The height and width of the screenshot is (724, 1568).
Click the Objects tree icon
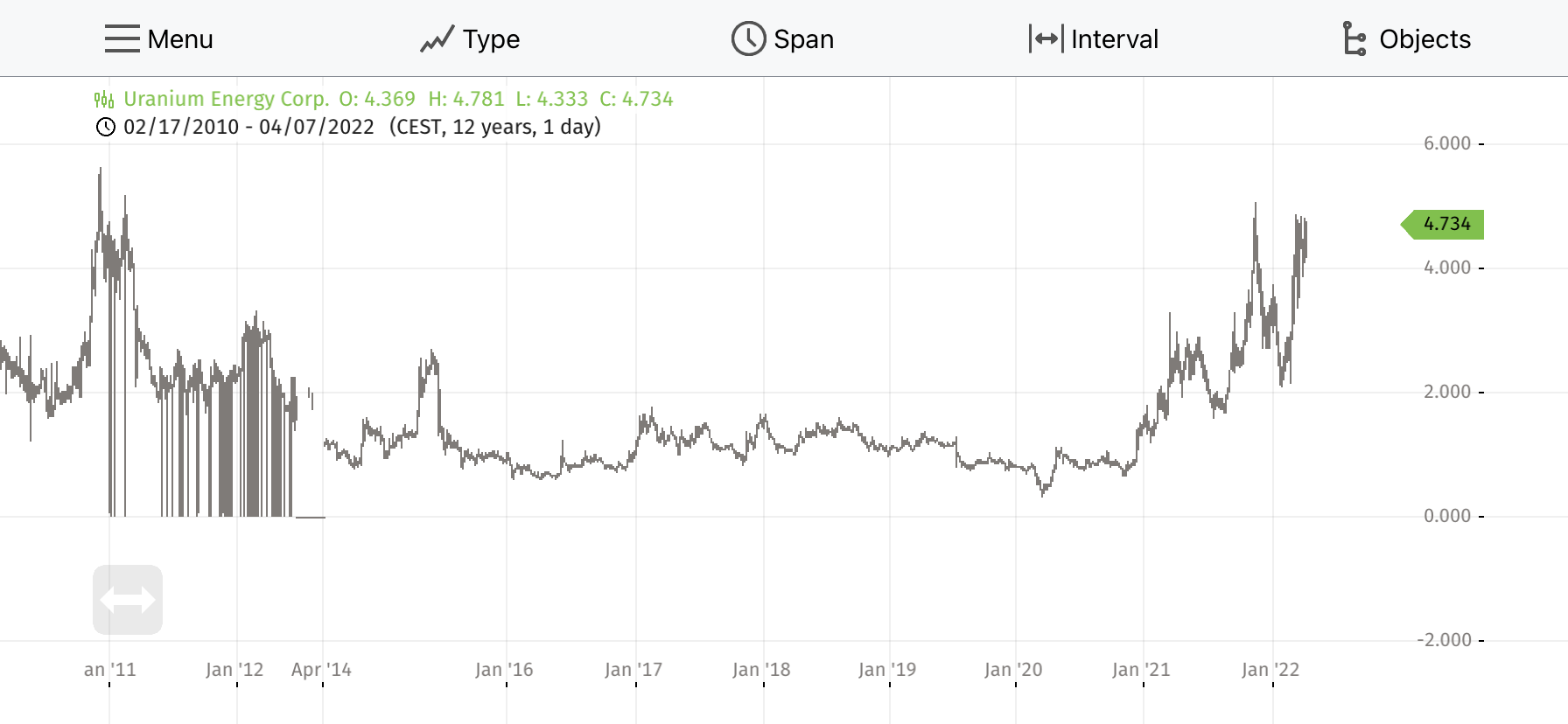(x=1354, y=39)
